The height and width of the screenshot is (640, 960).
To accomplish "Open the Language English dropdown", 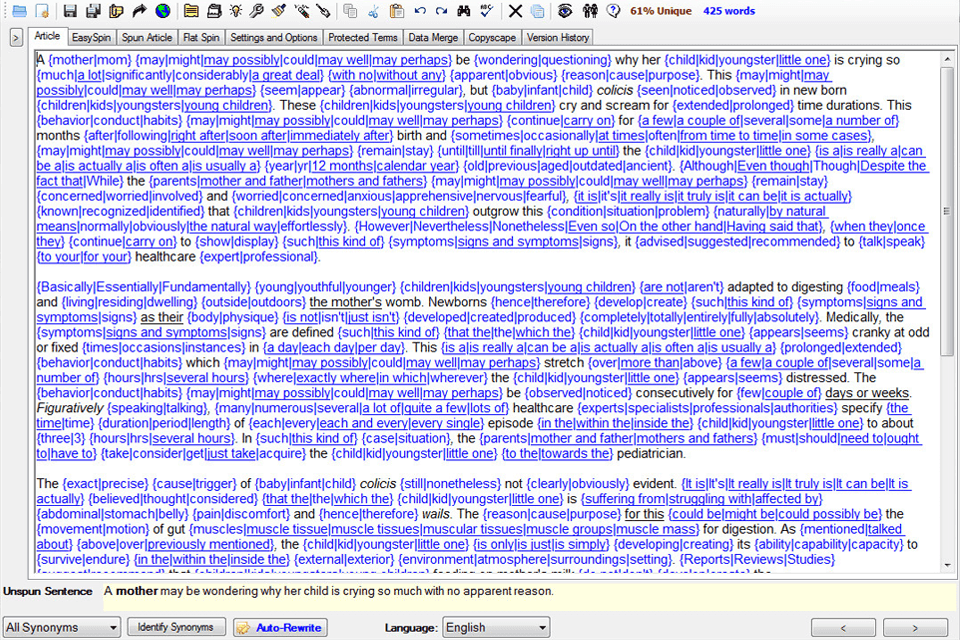I will coord(496,627).
